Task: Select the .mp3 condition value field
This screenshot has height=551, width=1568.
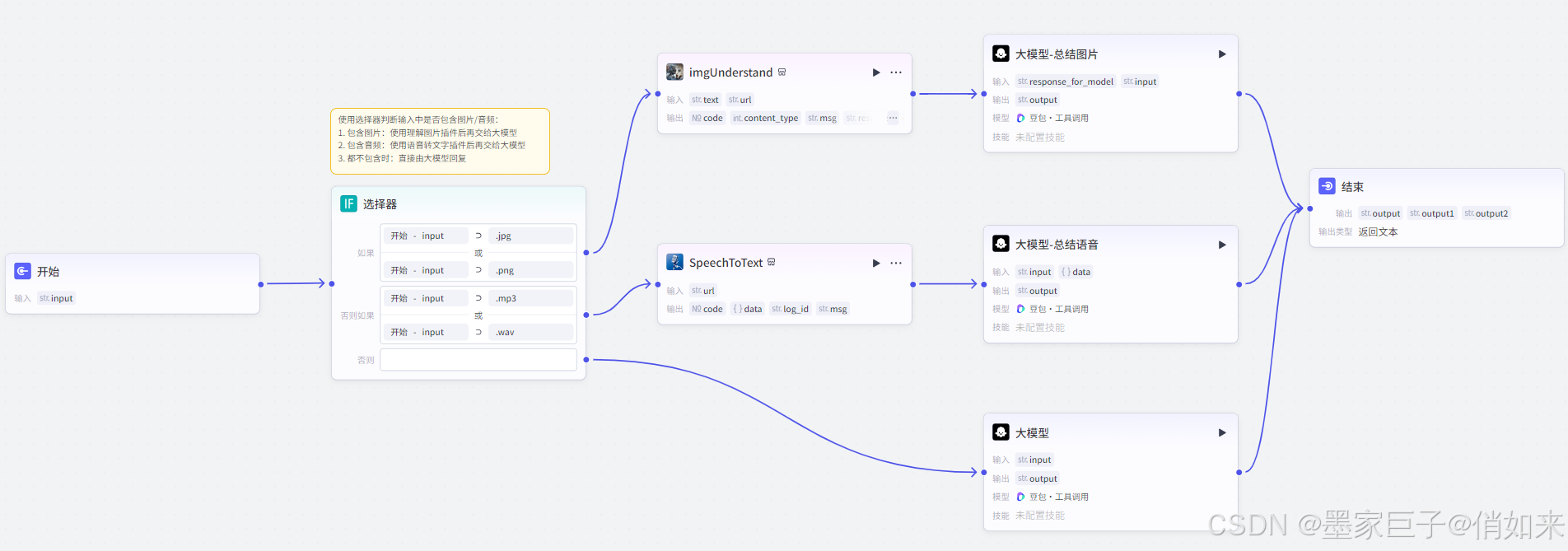Action: (531, 298)
